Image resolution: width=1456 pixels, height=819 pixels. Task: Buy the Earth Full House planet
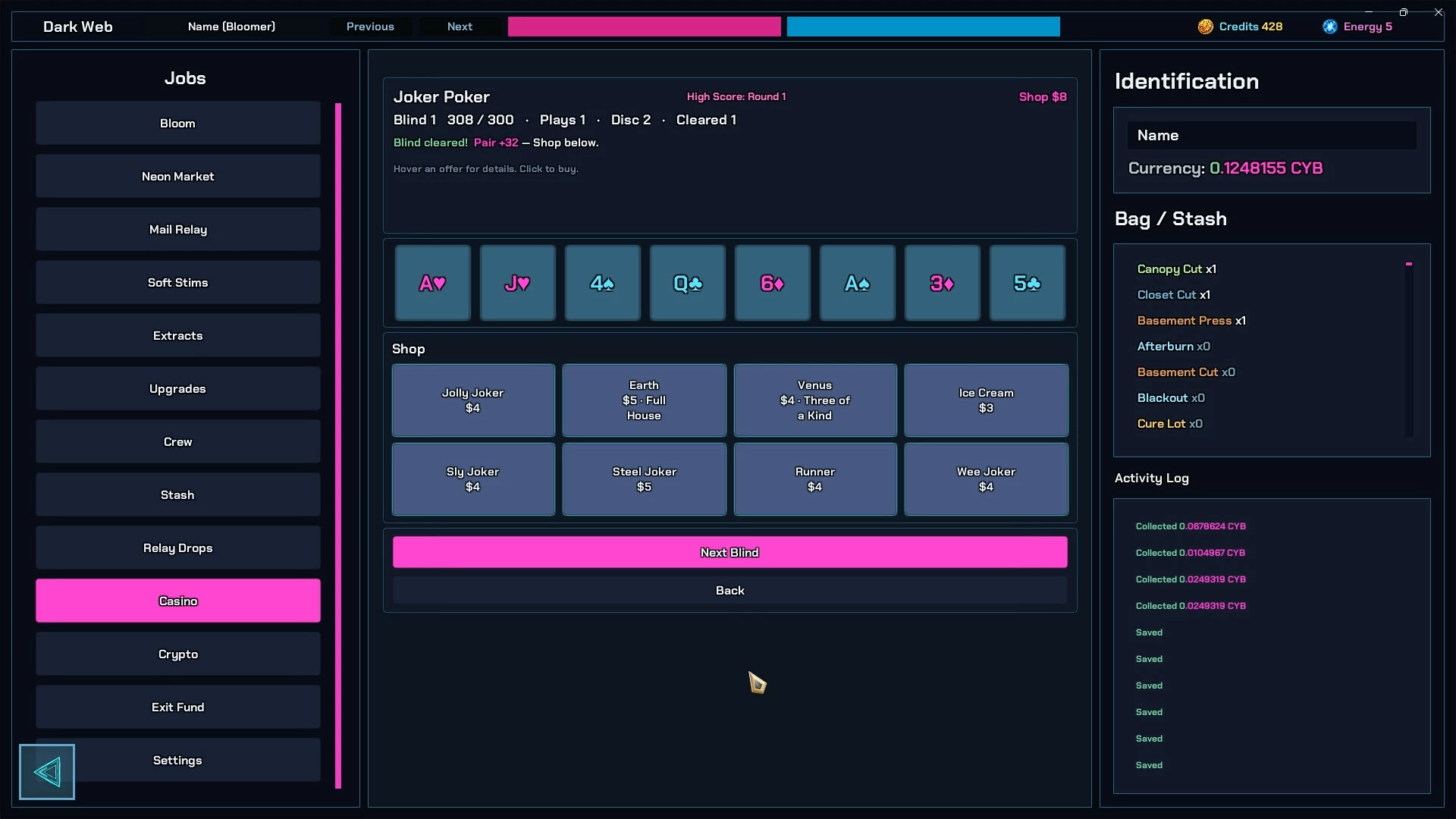(644, 400)
